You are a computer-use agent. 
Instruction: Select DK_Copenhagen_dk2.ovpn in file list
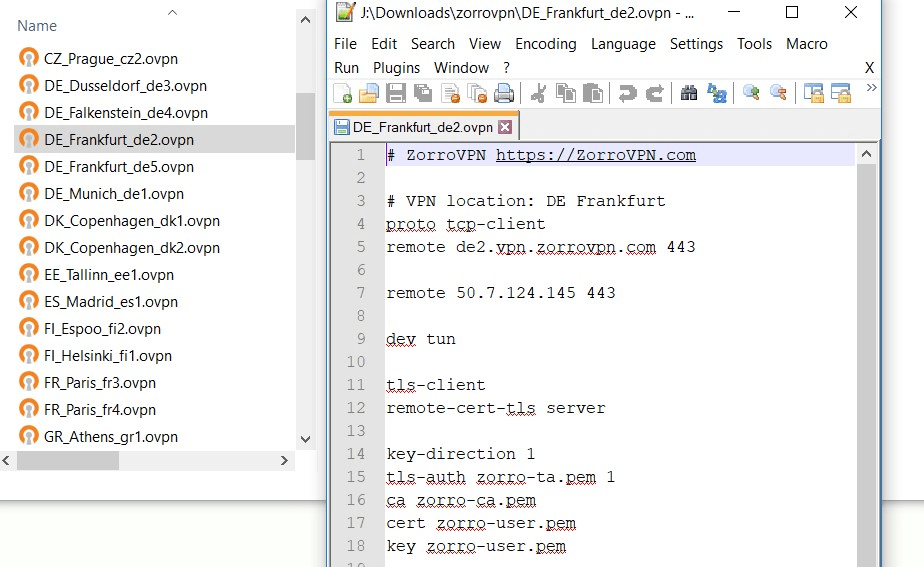tap(132, 248)
